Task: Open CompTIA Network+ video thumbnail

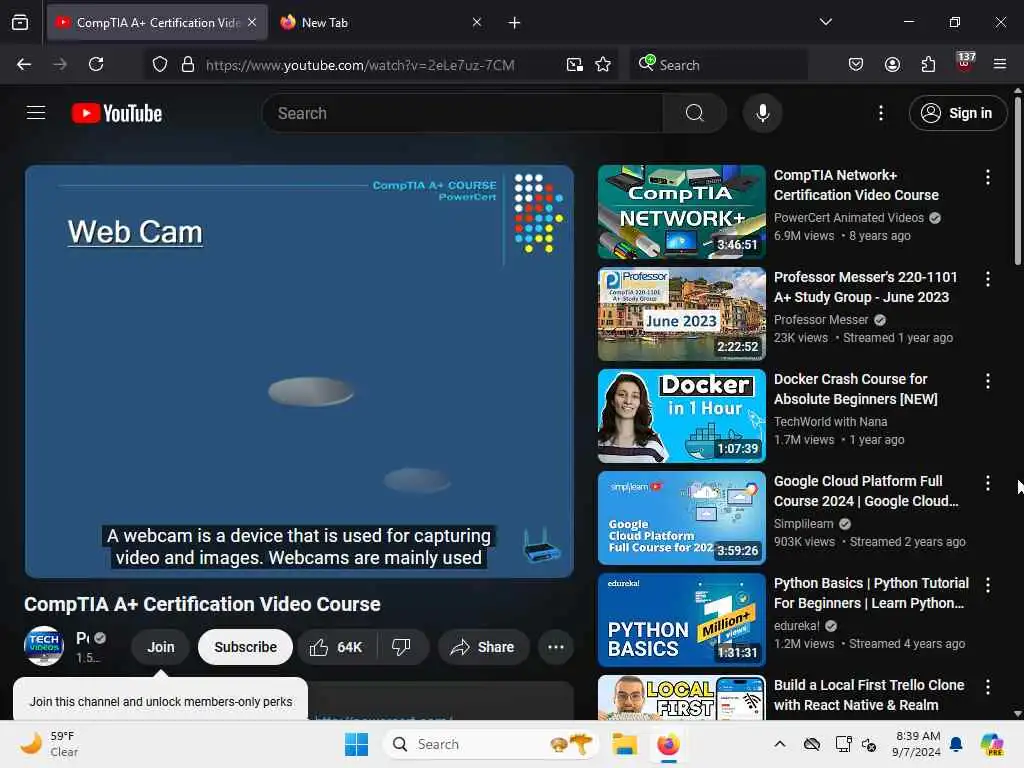Action: 681,212
